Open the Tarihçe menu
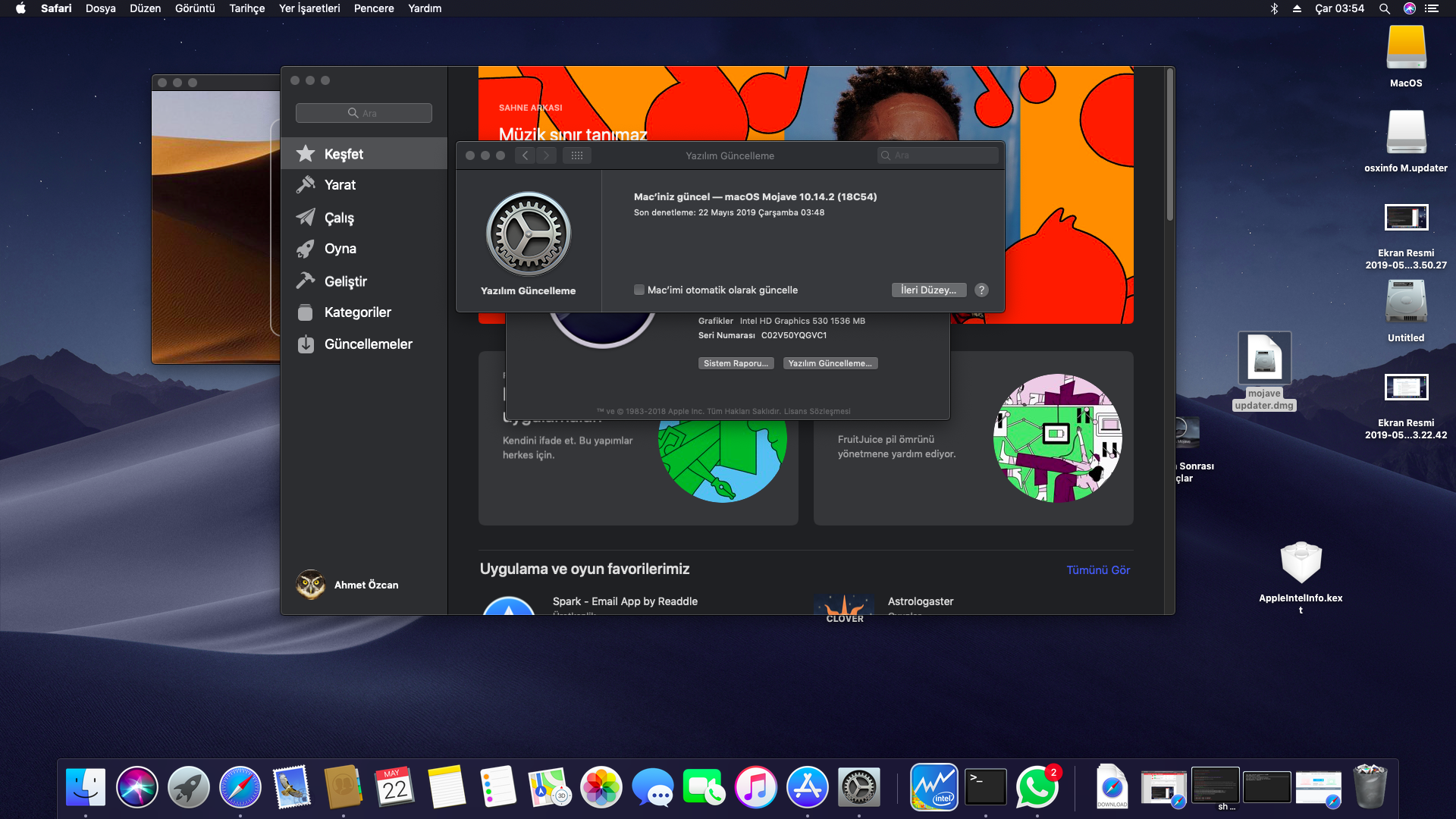The width and height of the screenshot is (1456, 819). click(247, 8)
